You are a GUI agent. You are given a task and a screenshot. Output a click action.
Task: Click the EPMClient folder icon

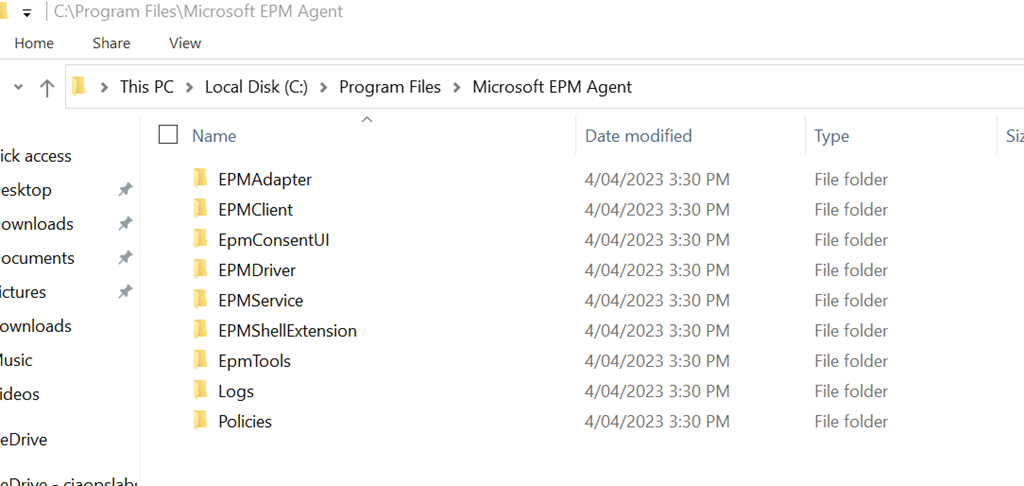[x=200, y=210]
